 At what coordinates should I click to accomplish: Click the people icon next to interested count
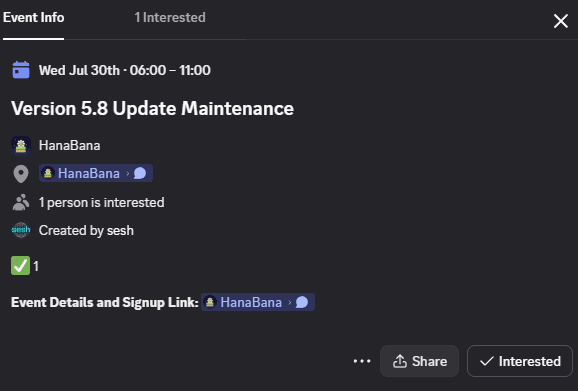[x=21, y=202]
